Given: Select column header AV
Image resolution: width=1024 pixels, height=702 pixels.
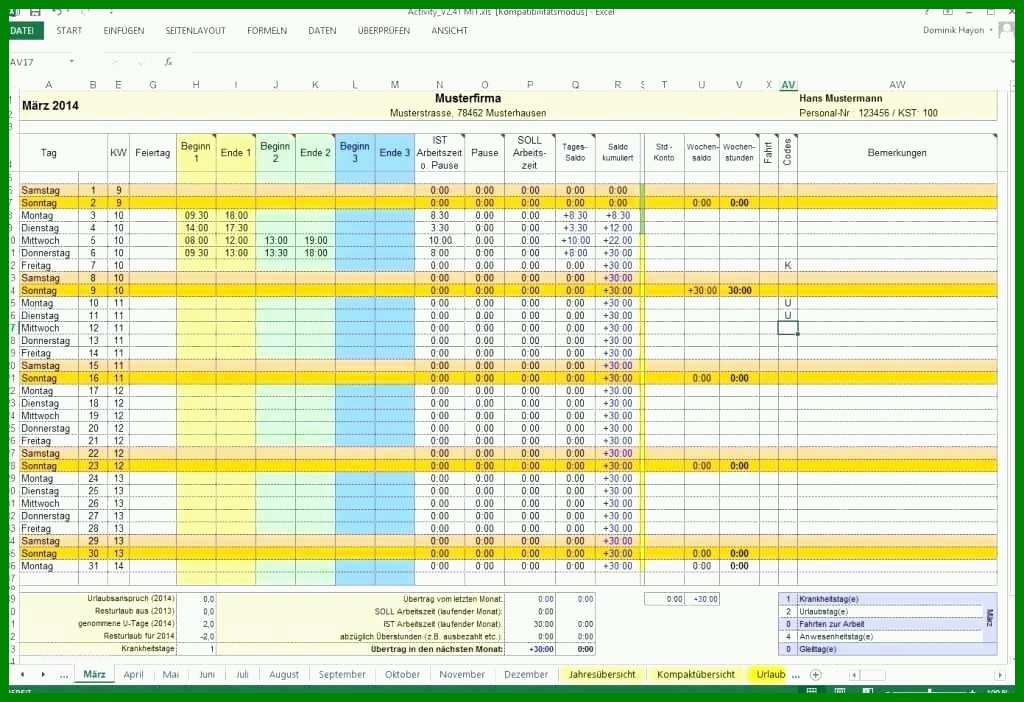Looking at the screenshot, I should point(788,85).
